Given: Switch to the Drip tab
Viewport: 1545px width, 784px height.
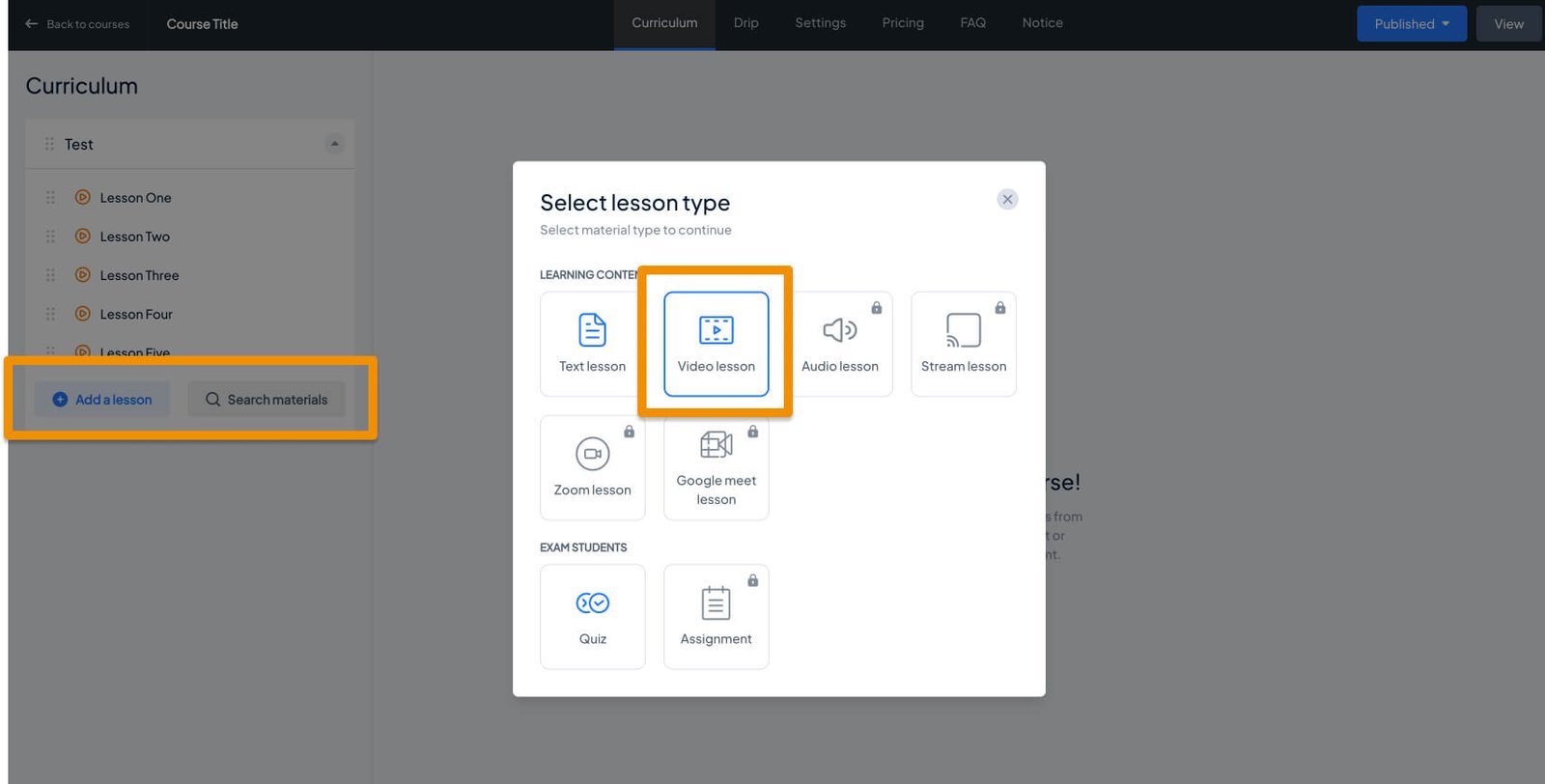Looking at the screenshot, I should 745,23.
